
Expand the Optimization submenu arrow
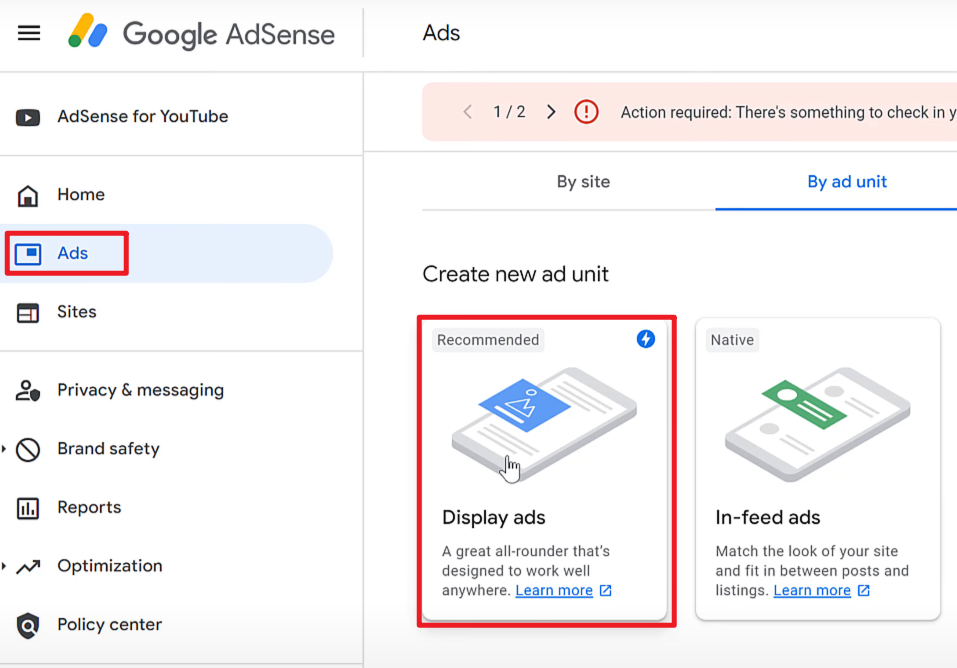tap(4, 566)
